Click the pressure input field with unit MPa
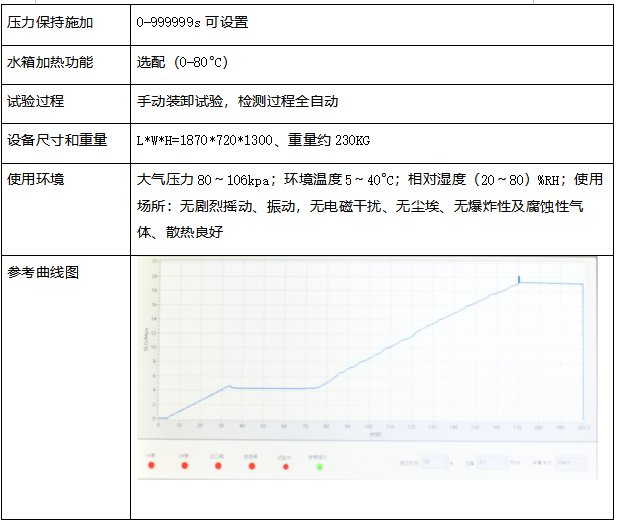Screen dimensions: 619x524 click(490, 462)
